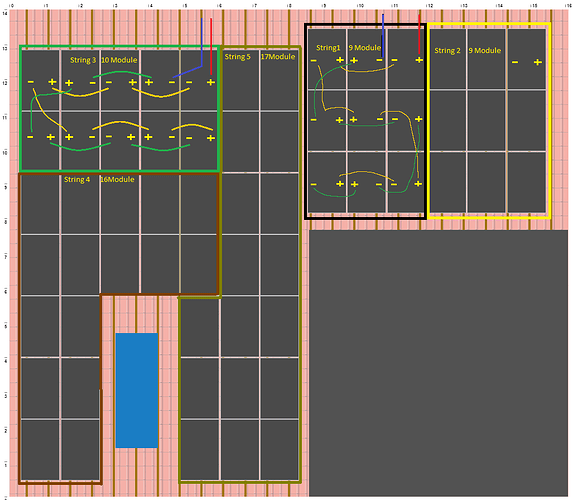Click the blue cable line above String1
The height and width of the screenshot is (500, 573).
click(383, 35)
